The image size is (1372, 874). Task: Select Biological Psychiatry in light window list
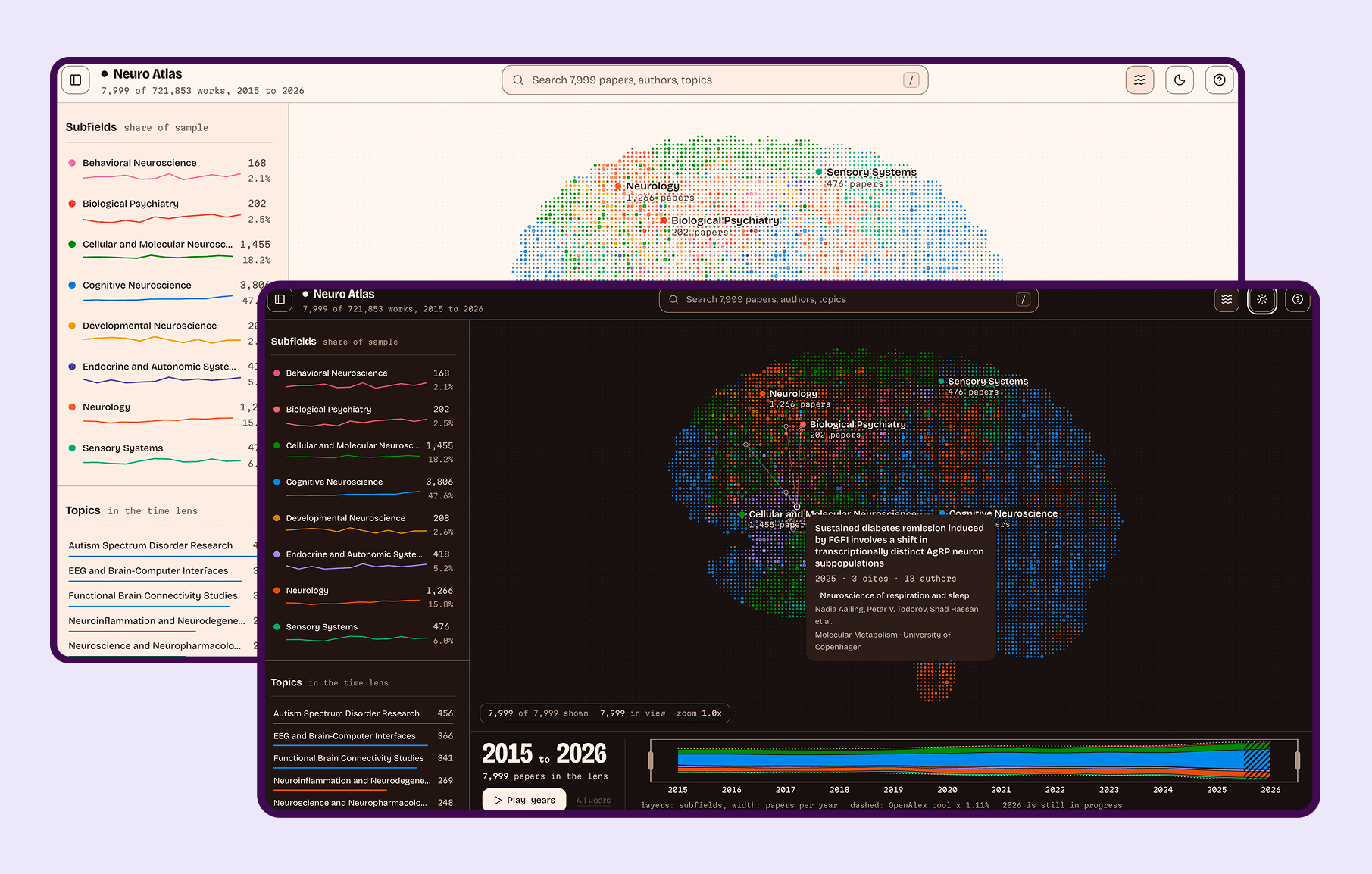[x=169, y=211]
